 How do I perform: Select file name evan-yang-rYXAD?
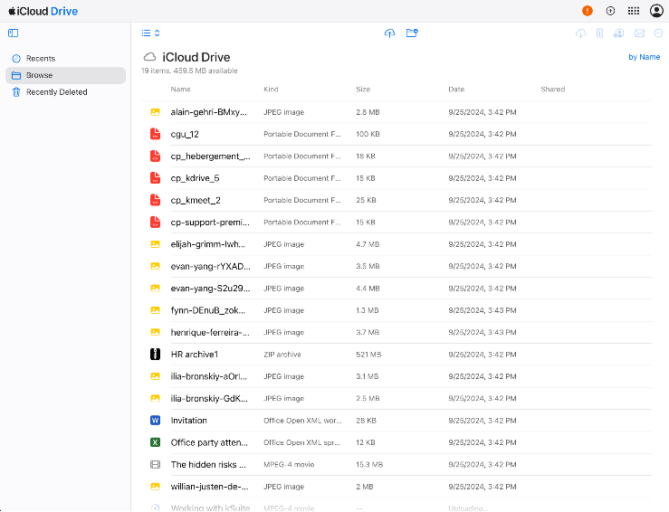click(x=210, y=266)
